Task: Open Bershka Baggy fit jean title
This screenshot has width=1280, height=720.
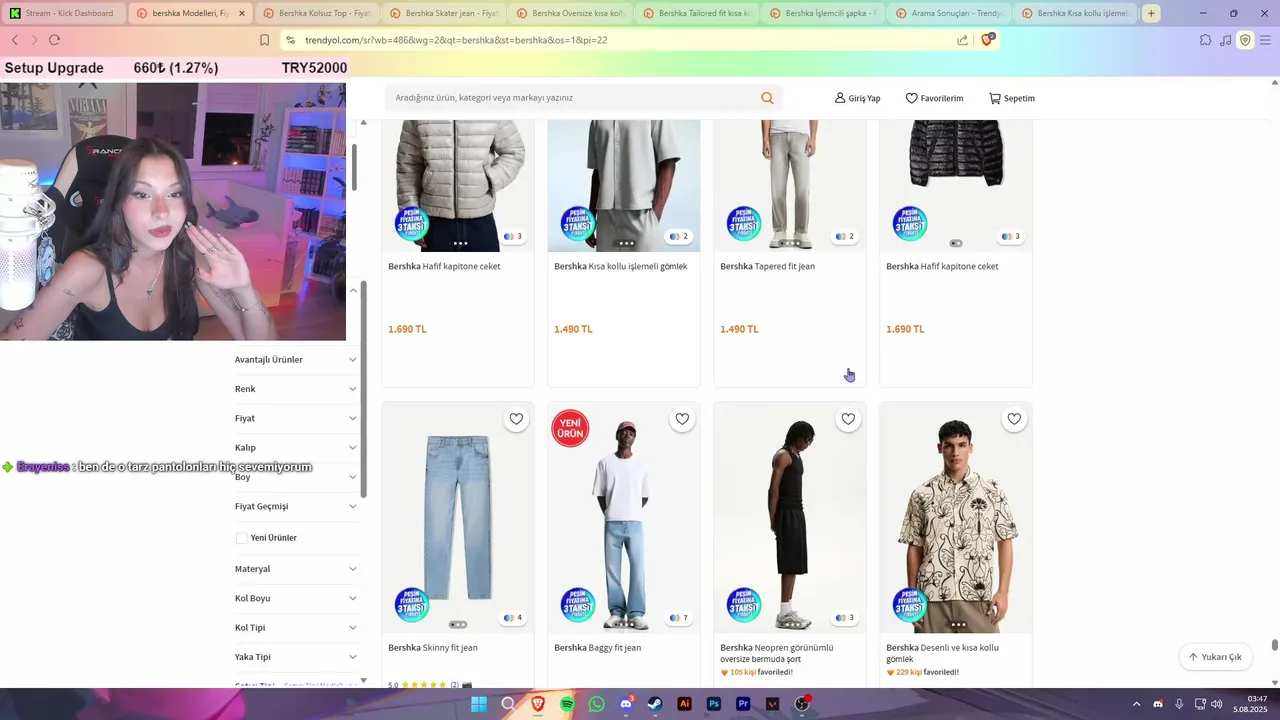Action: [x=597, y=647]
